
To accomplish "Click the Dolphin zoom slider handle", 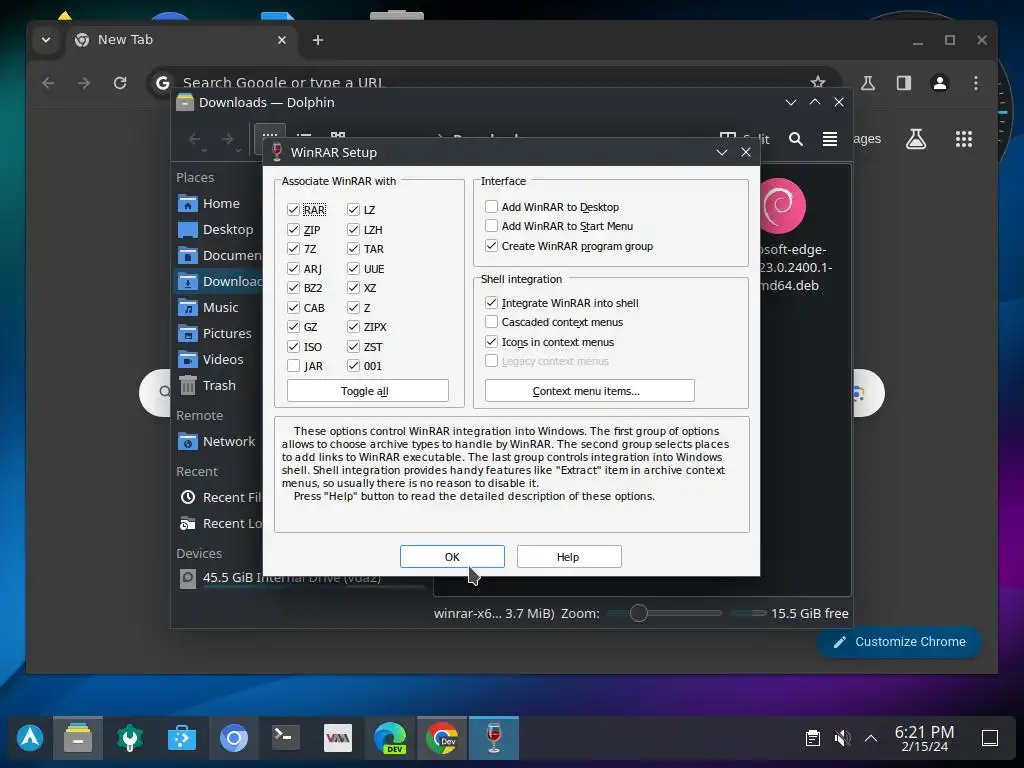I will point(639,613).
